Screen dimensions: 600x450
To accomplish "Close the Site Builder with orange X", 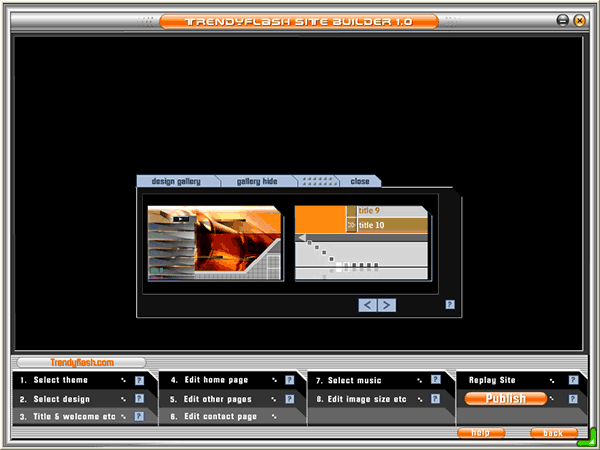I will click(x=580, y=20).
